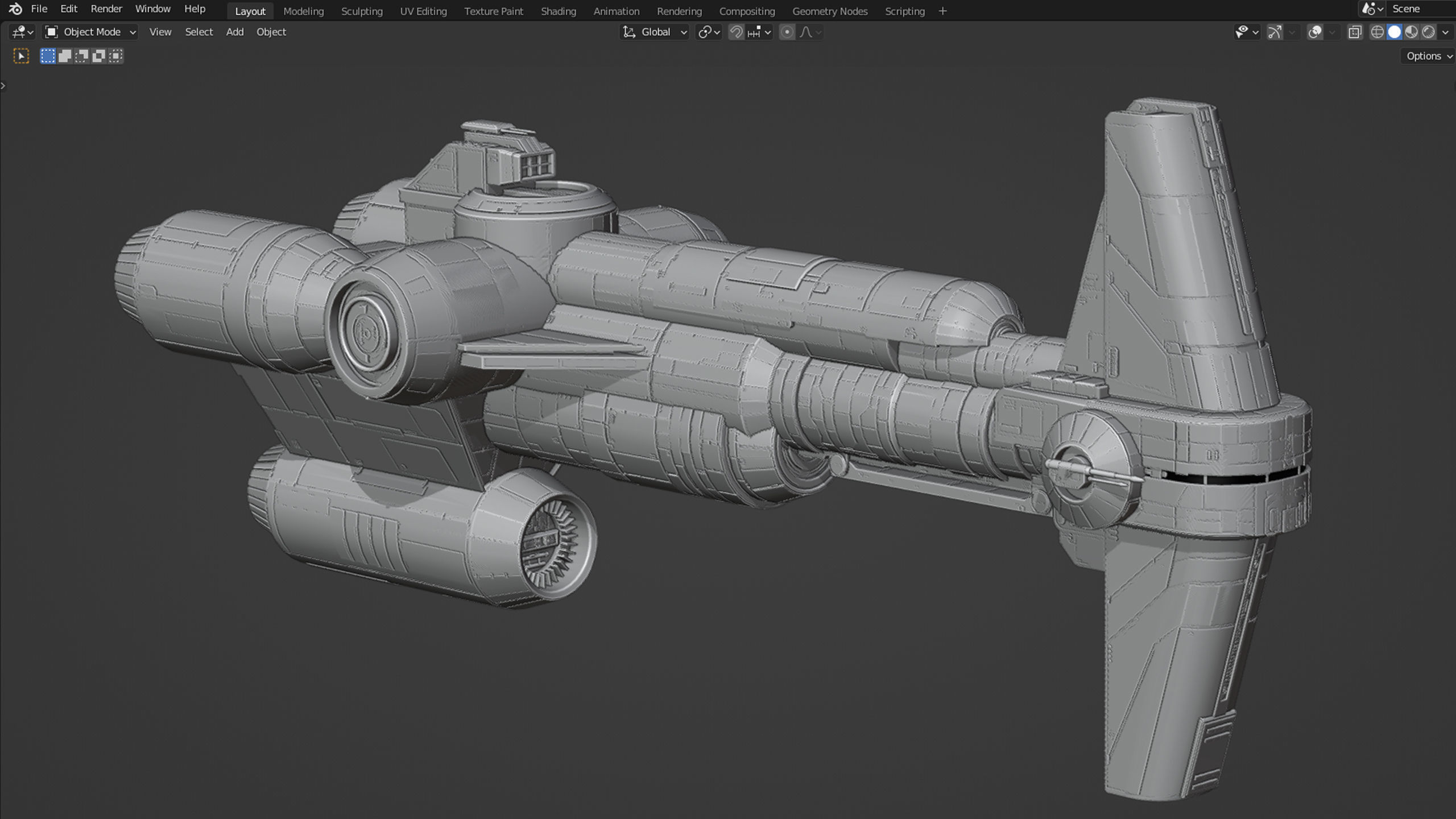Choose Extend selection mode icon
1456x819 pixels.
pyautogui.click(x=65, y=56)
